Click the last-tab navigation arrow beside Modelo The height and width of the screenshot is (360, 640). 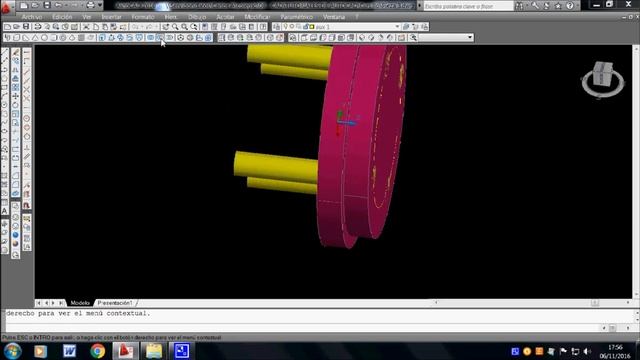click(x=61, y=303)
